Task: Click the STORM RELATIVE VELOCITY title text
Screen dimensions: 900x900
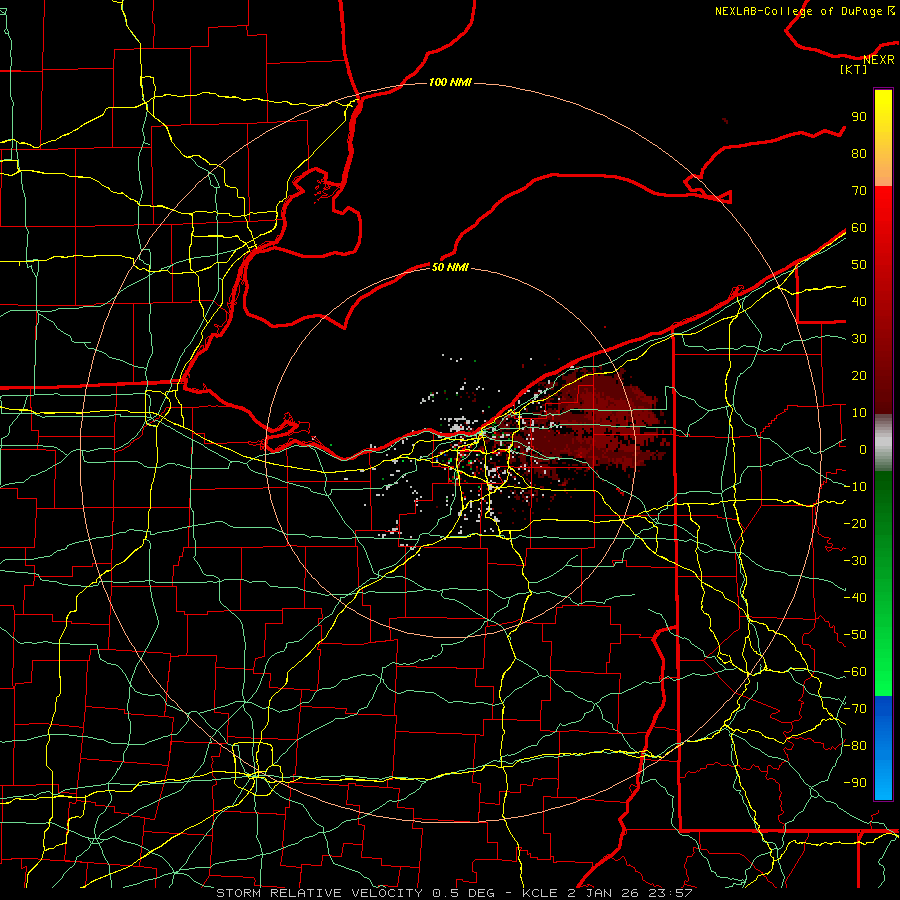Action: (319, 893)
